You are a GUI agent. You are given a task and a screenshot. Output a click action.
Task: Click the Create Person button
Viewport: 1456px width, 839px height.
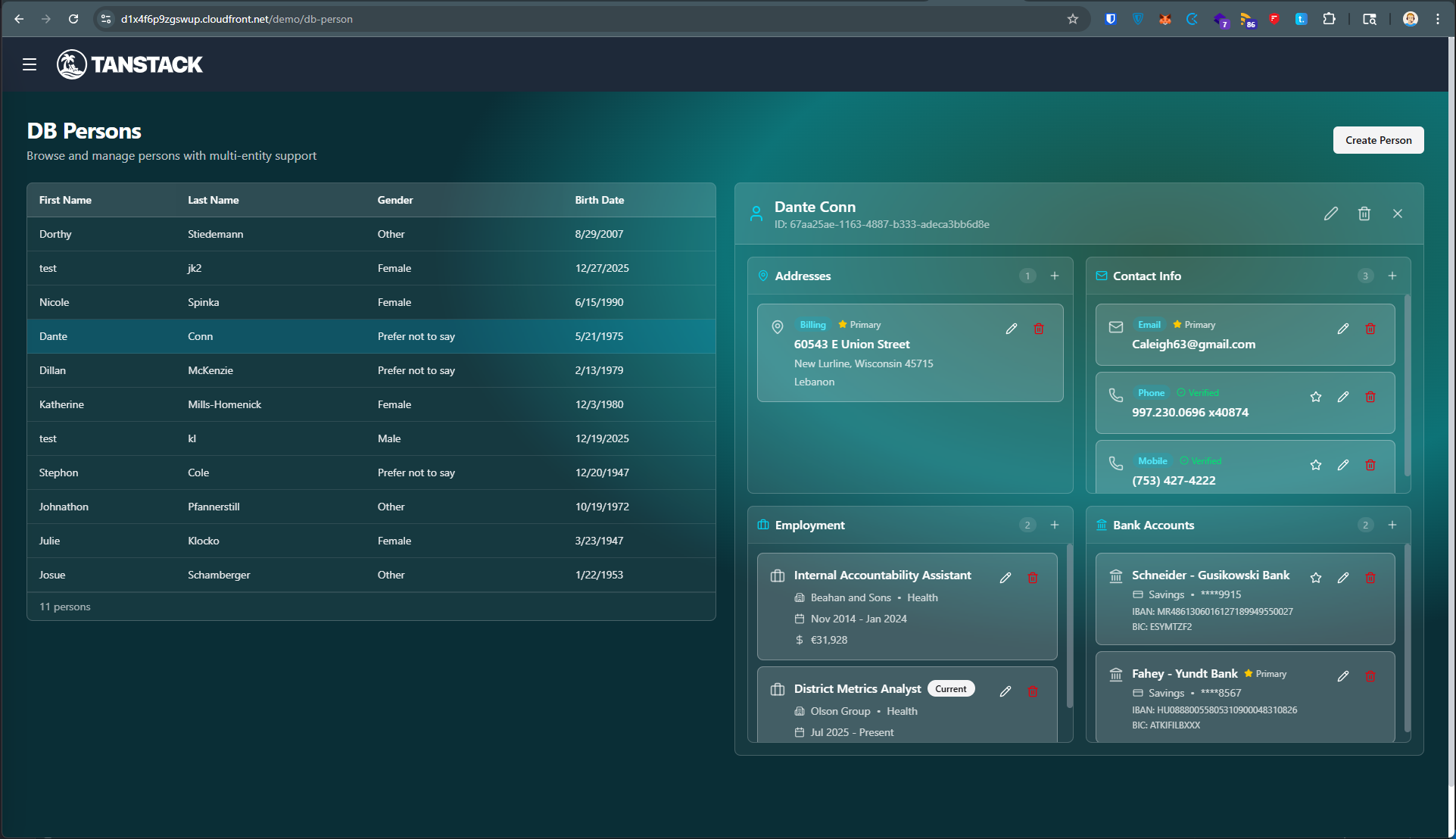(1377, 140)
